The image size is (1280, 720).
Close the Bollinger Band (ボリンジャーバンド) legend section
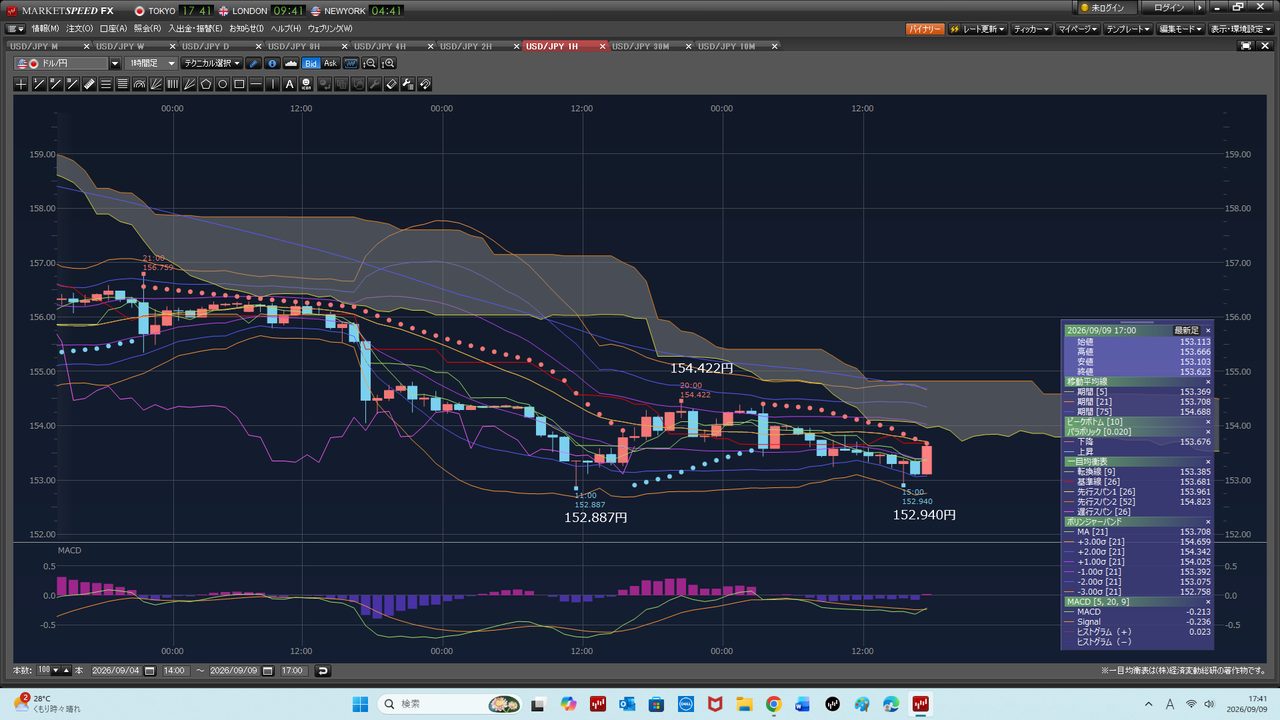coord(1207,521)
